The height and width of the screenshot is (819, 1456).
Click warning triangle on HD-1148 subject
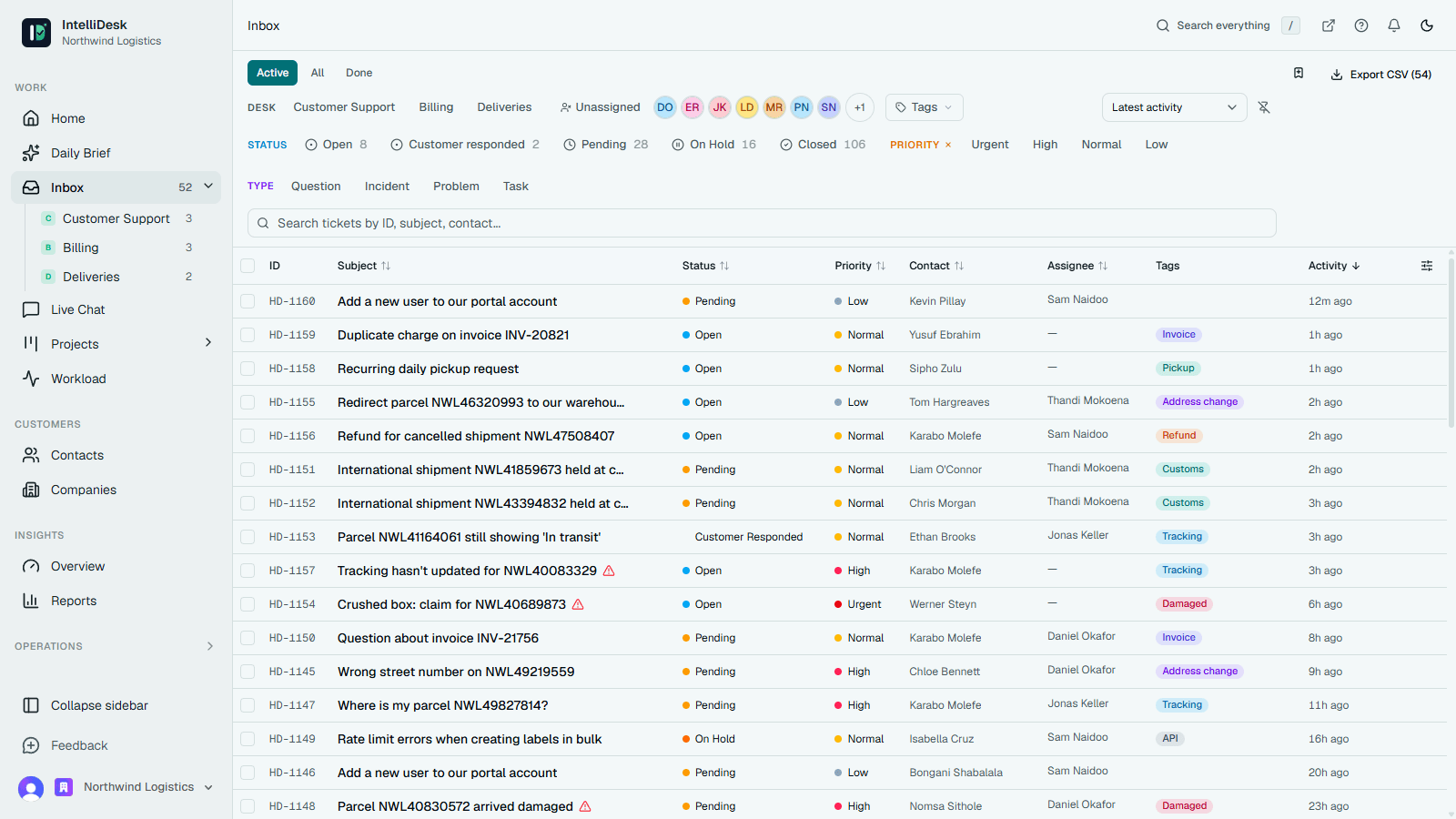(x=585, y=806)
